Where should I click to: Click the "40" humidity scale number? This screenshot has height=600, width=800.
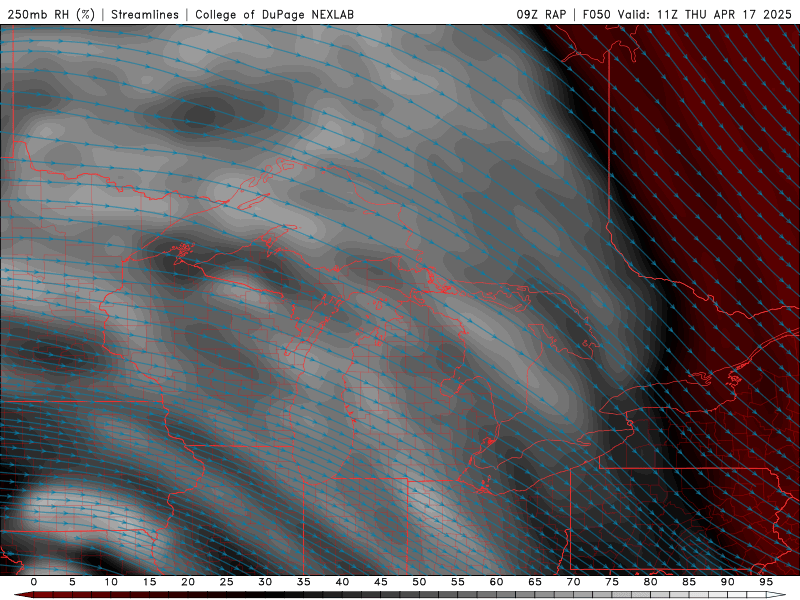342,582
